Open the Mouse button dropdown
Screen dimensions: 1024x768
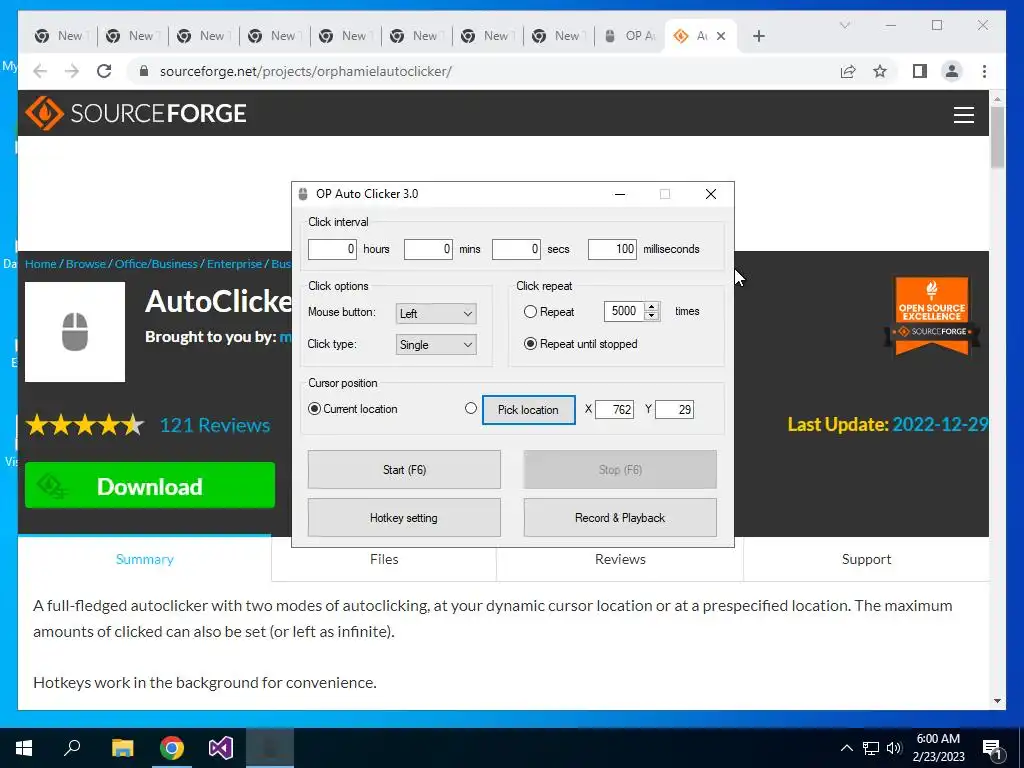coord(436,313)
